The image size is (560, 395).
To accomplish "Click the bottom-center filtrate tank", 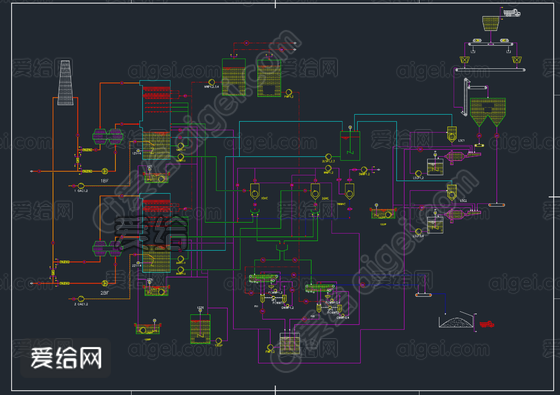I will tap(290, 344).
